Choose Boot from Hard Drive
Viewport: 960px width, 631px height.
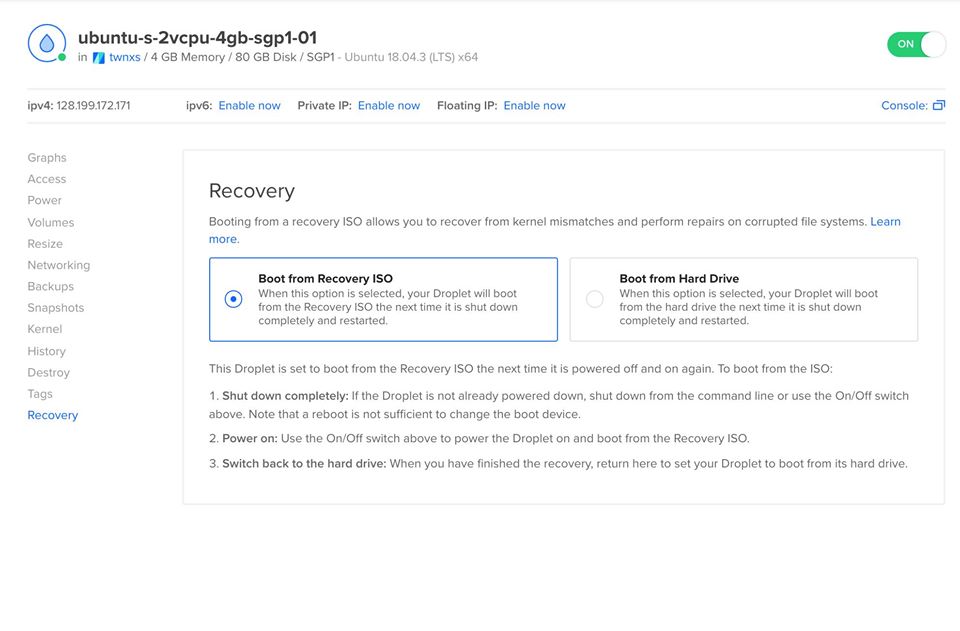click(x=594, y=298)
